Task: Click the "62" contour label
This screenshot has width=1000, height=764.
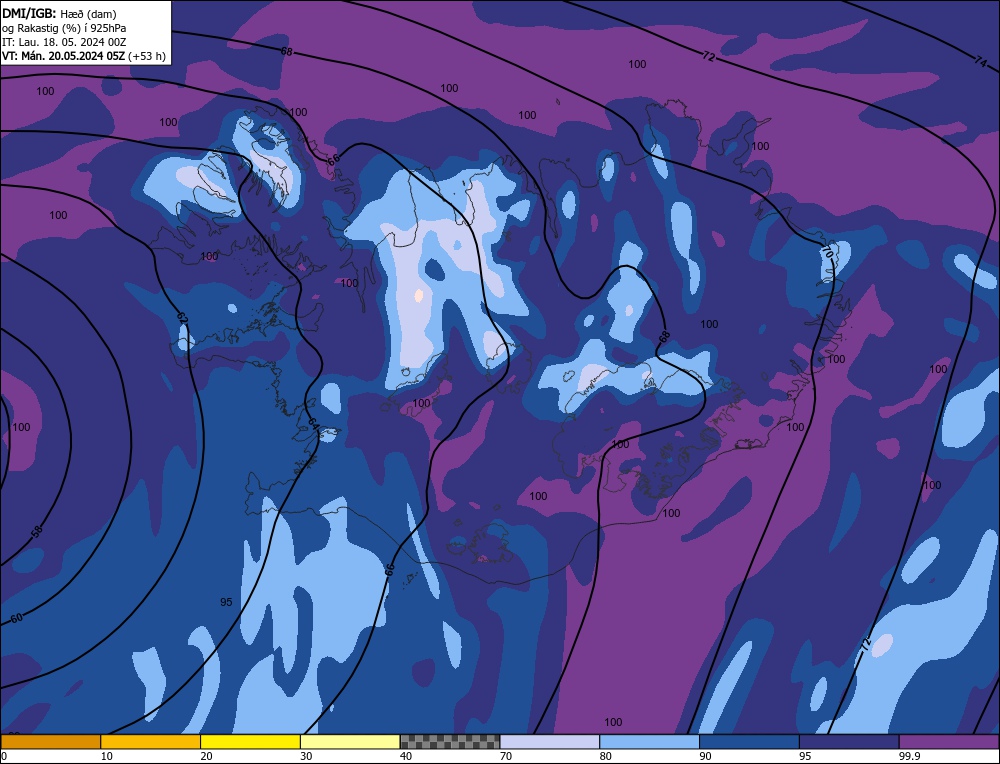Action: tap(182, 317)
